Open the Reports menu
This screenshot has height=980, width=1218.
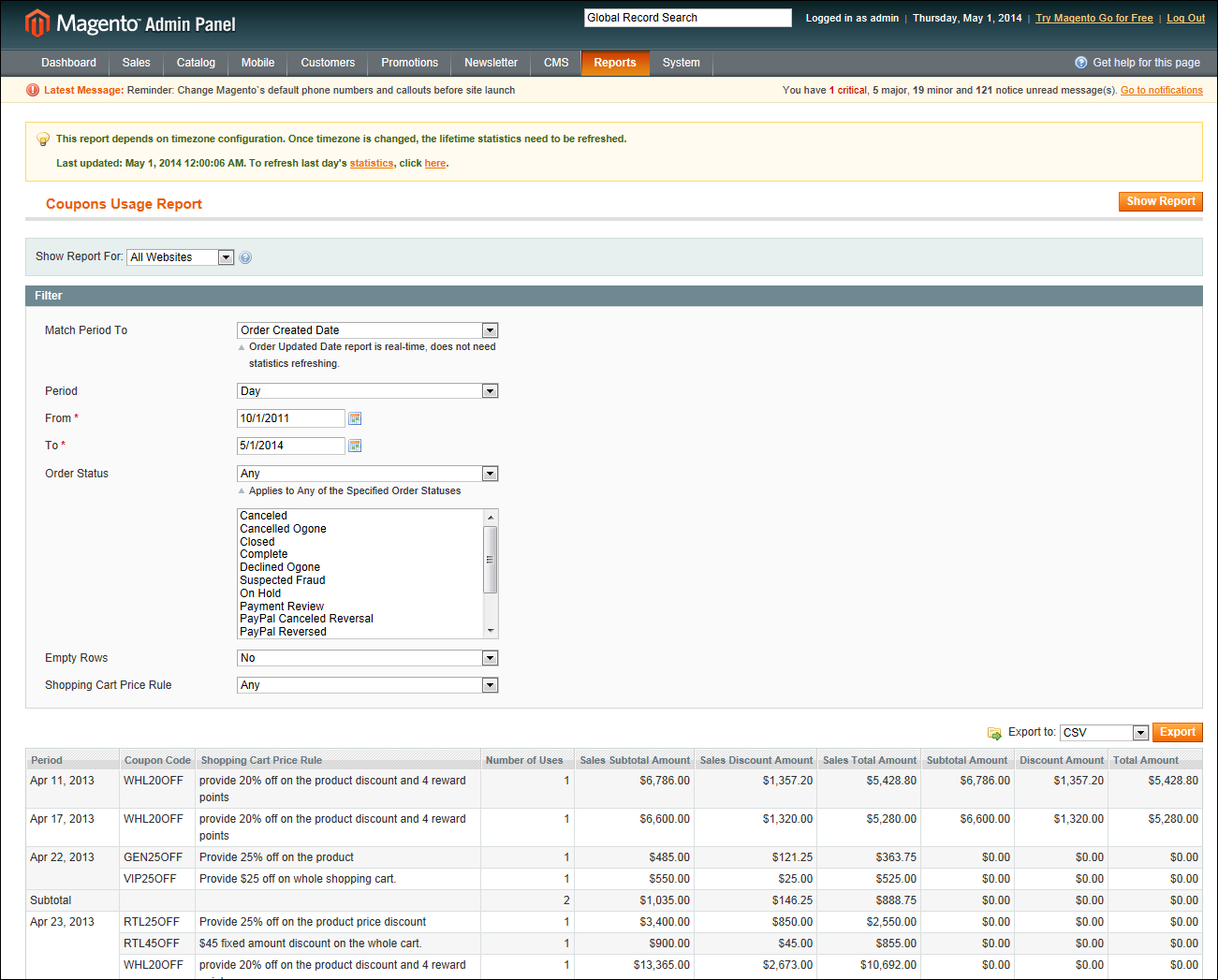(615, 63)
